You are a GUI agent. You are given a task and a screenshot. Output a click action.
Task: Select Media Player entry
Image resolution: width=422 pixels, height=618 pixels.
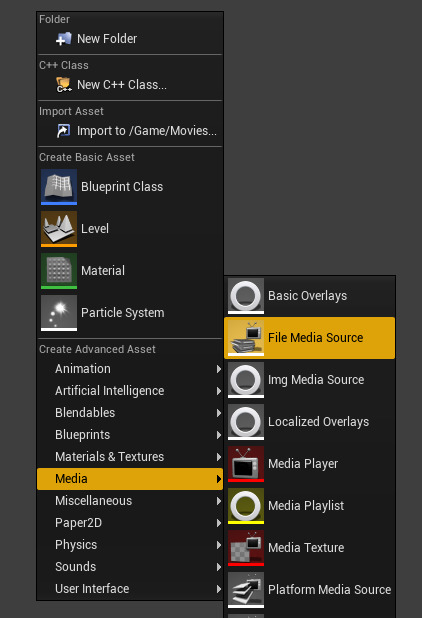tap(310, 464)
